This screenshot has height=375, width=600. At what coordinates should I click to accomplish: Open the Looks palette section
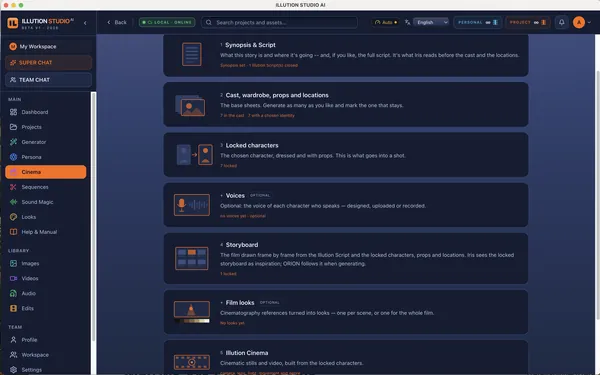(46, 217)
